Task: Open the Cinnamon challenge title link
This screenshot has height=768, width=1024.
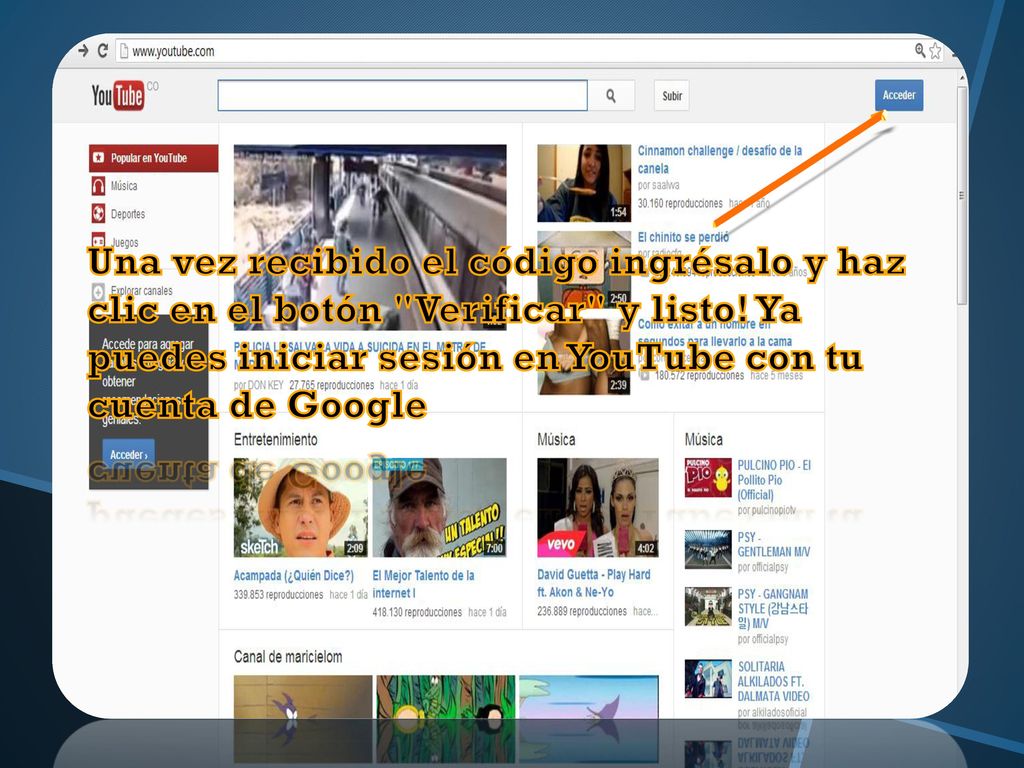Action: (x=720, y=159)
